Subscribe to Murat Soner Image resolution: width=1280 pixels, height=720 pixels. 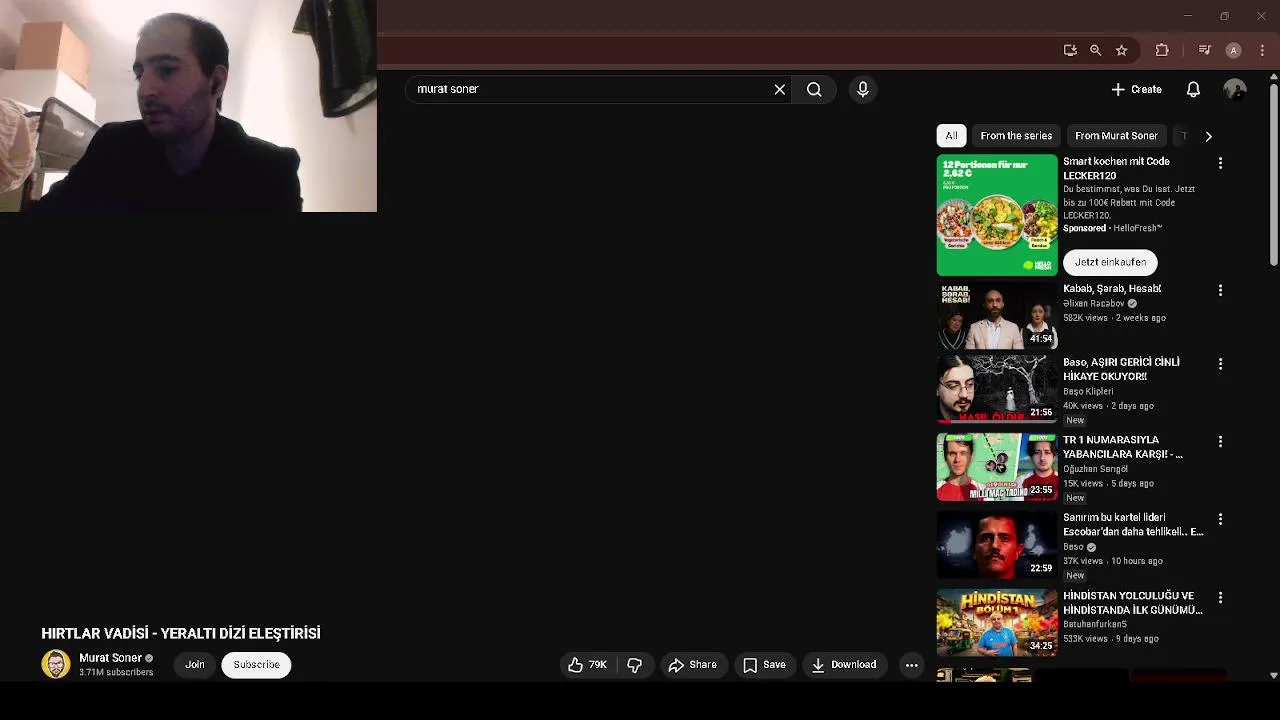[256, 664]
